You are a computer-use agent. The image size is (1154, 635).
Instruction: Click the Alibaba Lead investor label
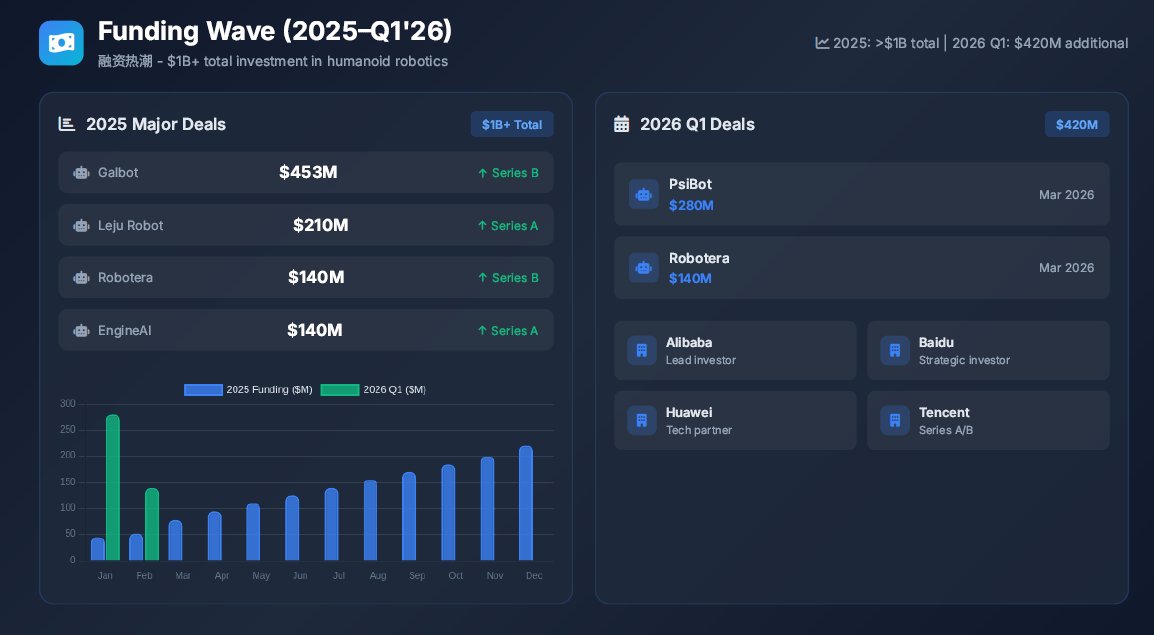click(701, 360)
